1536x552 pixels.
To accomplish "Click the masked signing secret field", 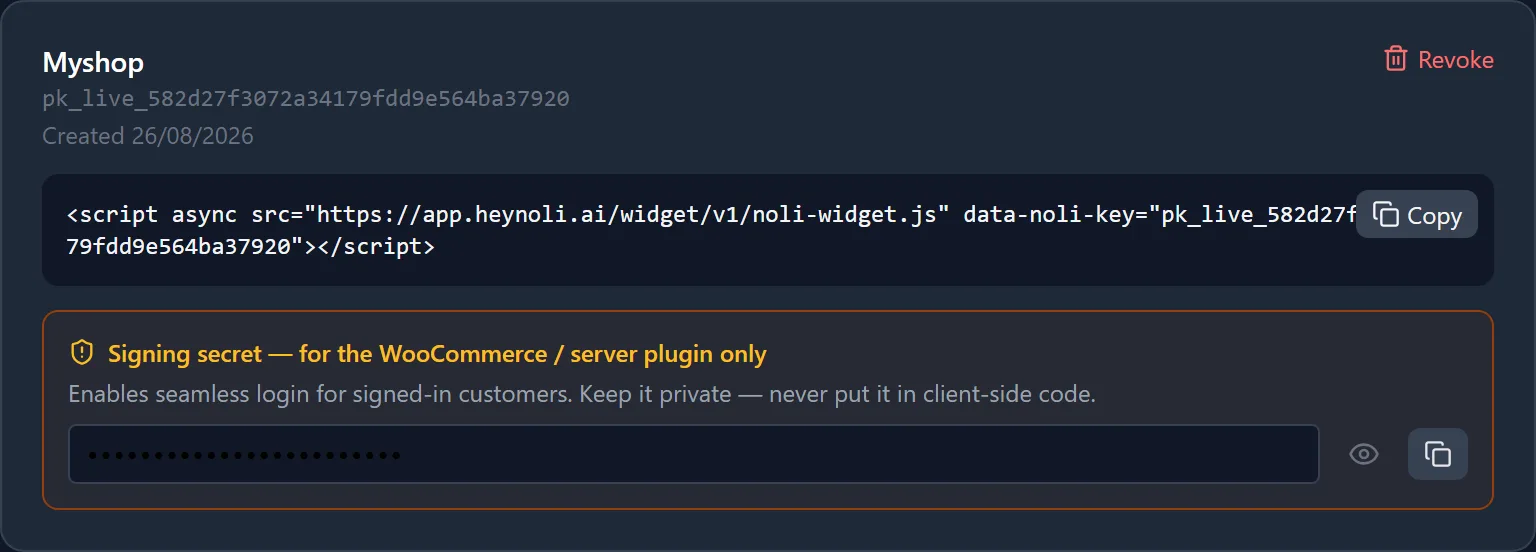I will coord(693,454).
